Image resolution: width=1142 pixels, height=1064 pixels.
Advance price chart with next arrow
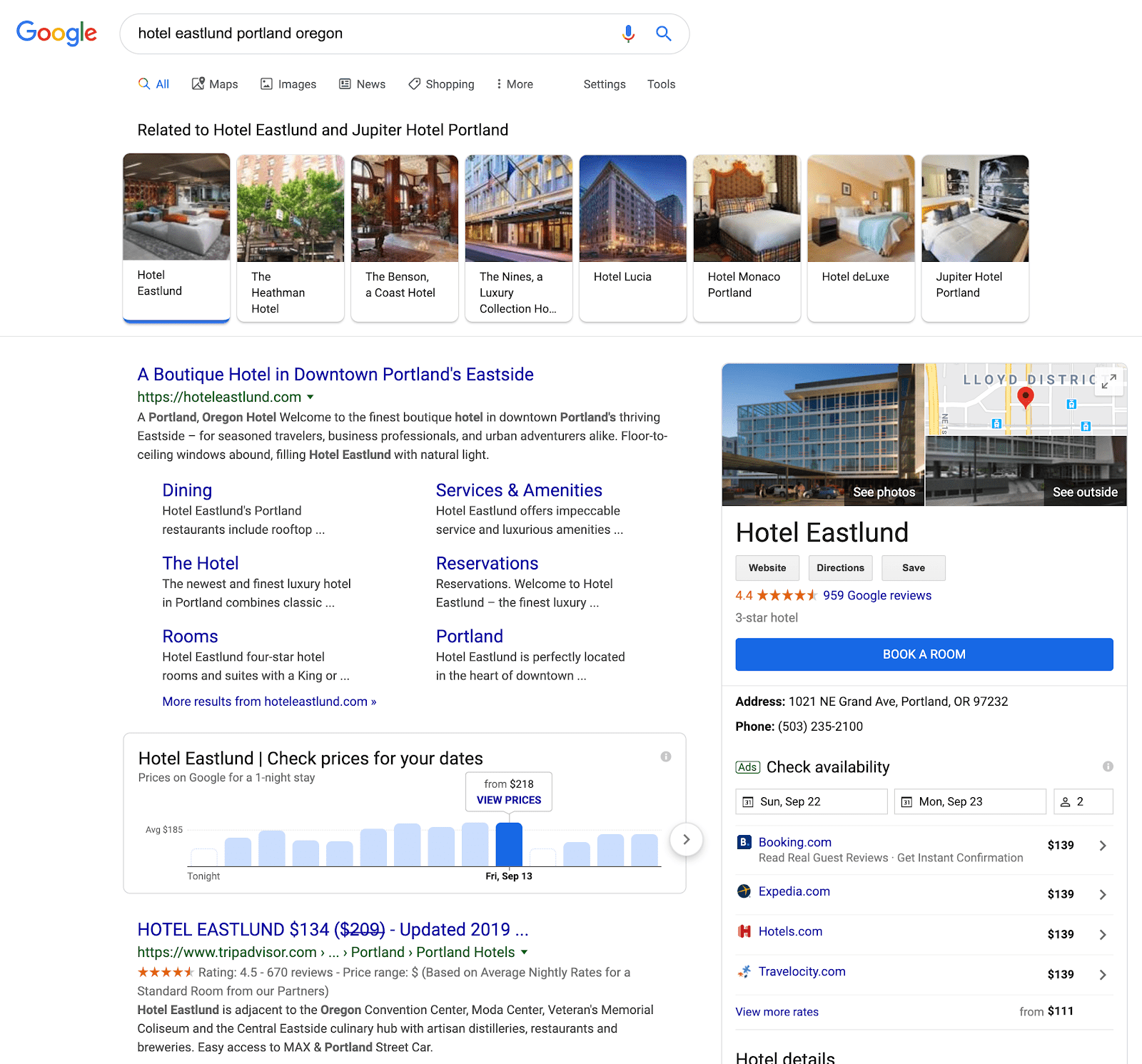(x=686, y=839)
